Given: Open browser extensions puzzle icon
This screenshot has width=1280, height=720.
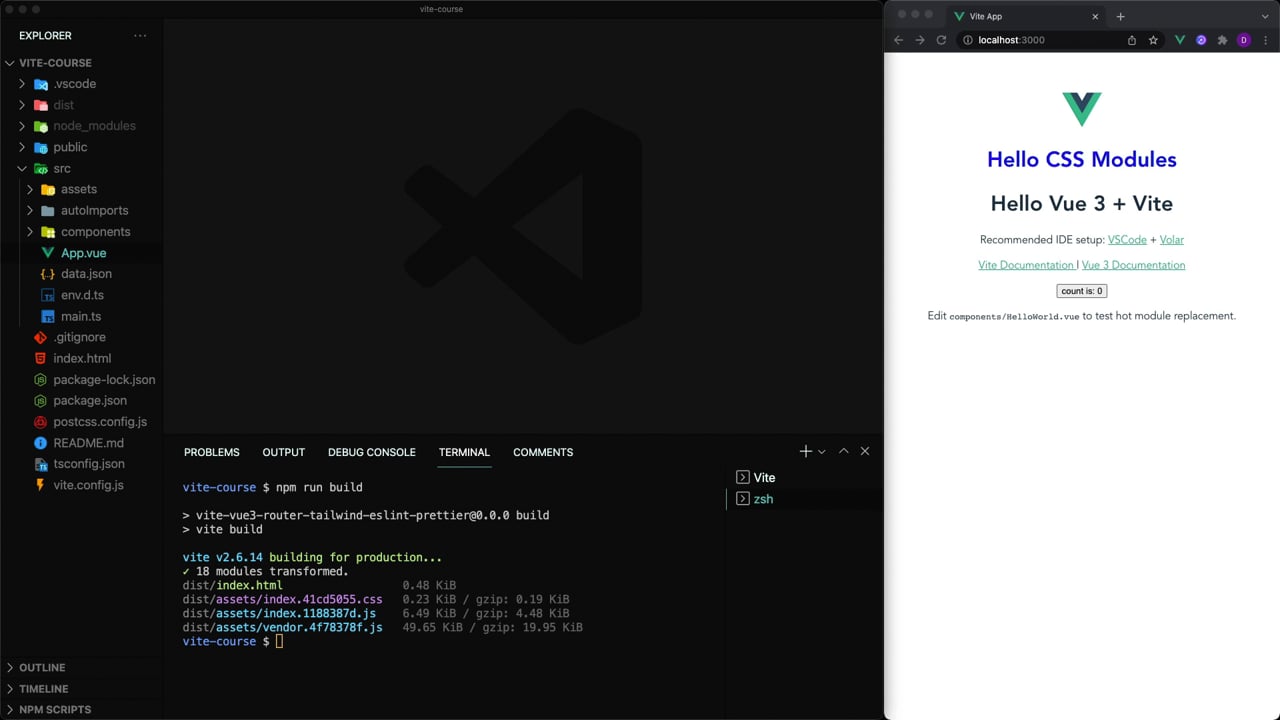Looking at the screenshot, I should click(x=1222, y=40).
